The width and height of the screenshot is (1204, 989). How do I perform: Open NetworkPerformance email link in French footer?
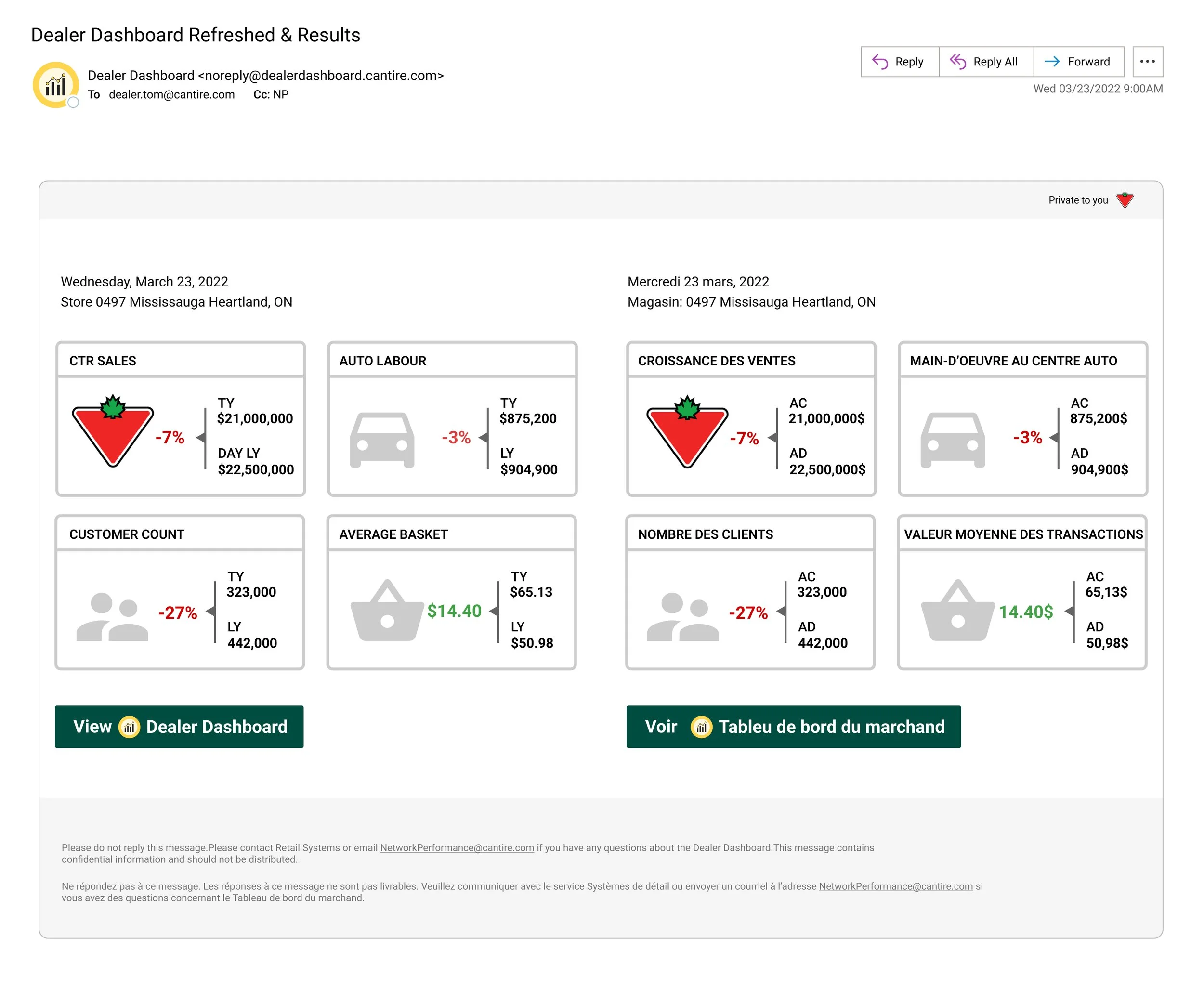pyautogui.click(x=896, y=886)
